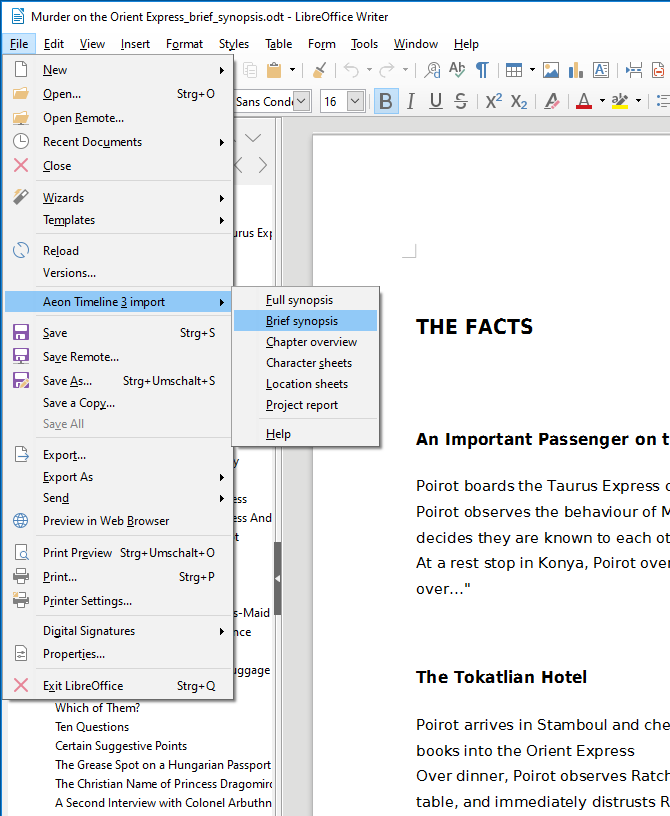Click Clear Direct Formatting icon

pos(552,101)
